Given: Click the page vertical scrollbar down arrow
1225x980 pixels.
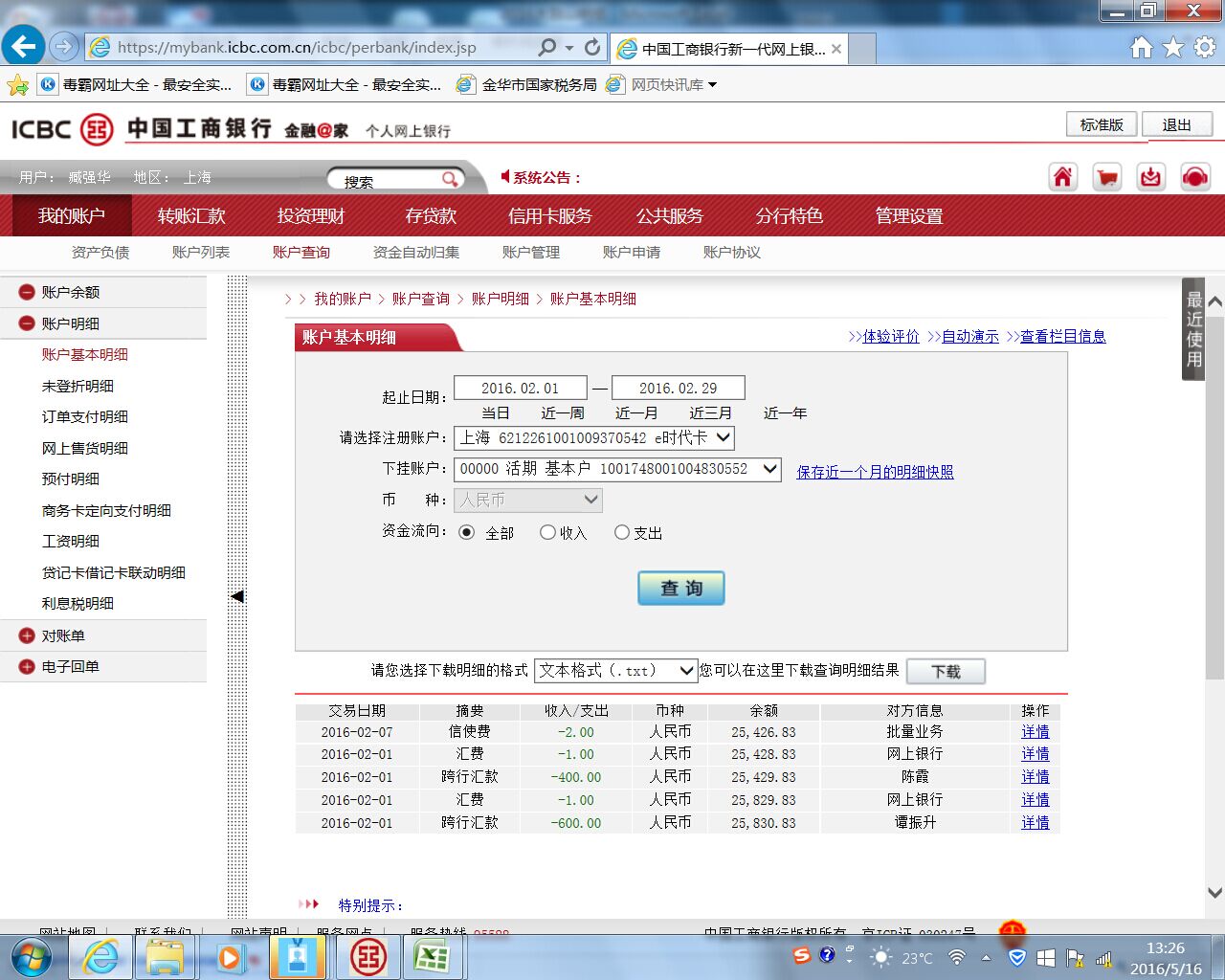Looking at the screenshot, I should pyautogui.click(x=1214, y=892).
